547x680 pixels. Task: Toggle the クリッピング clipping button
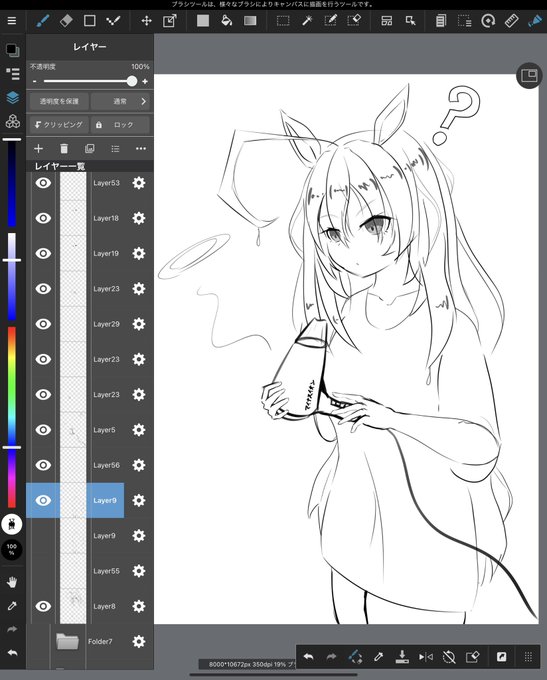pyautogui.click(x=59, y=125)
